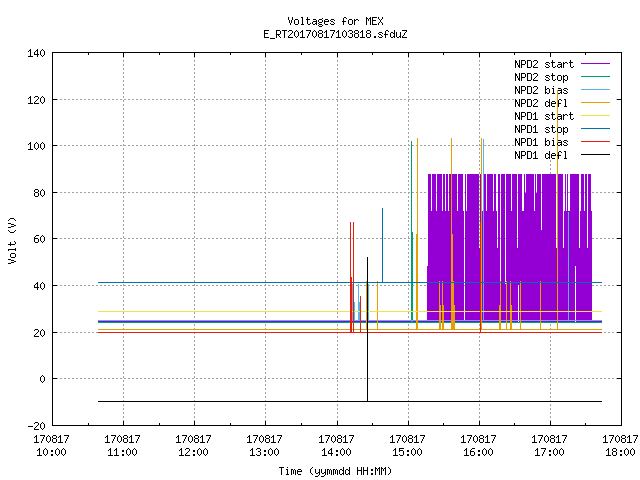Click the "NPD2 start" legend label
The image size is (640, 480).
tap(544, 64)
